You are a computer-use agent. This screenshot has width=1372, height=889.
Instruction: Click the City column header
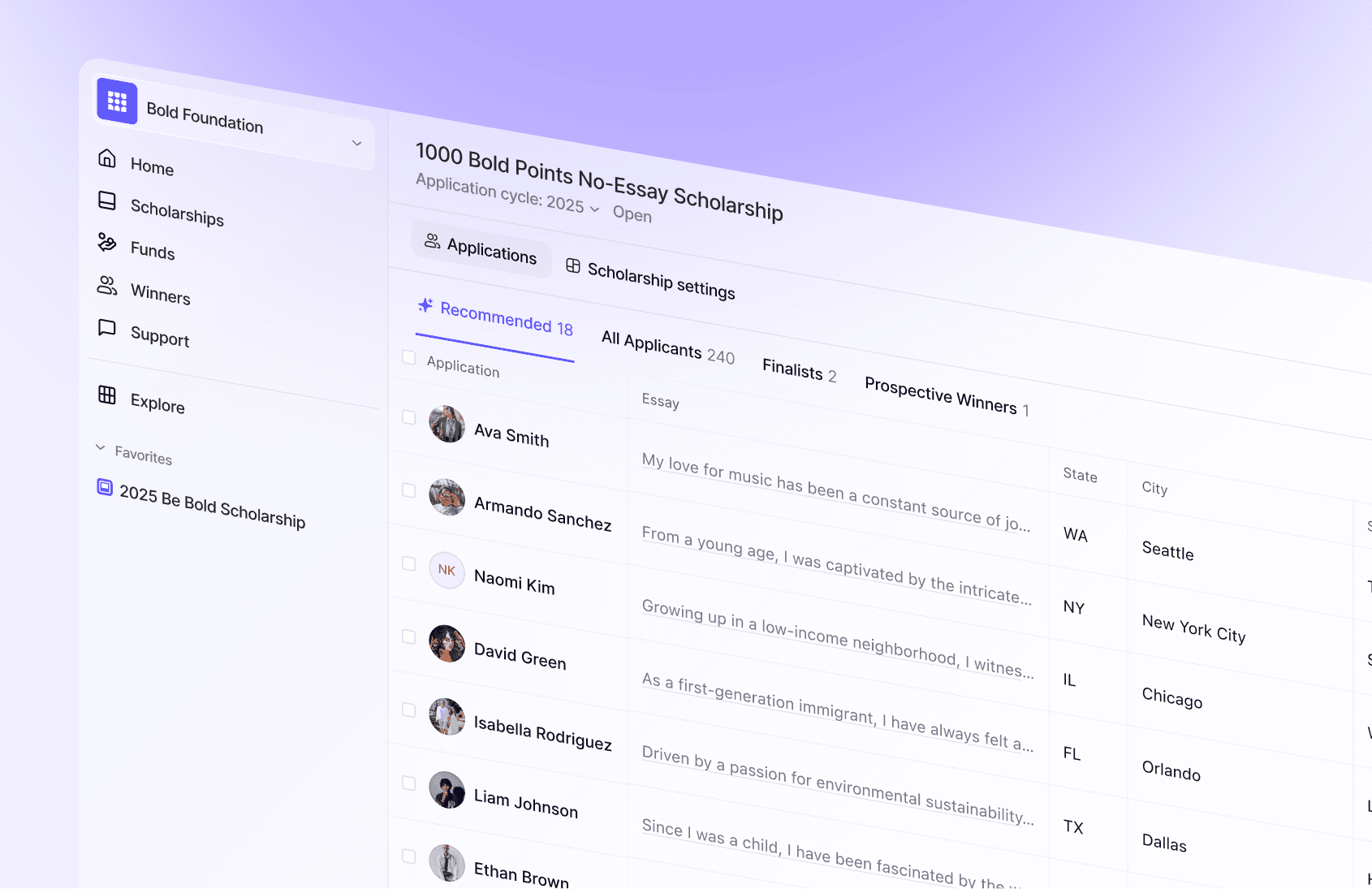(1154, 488)
